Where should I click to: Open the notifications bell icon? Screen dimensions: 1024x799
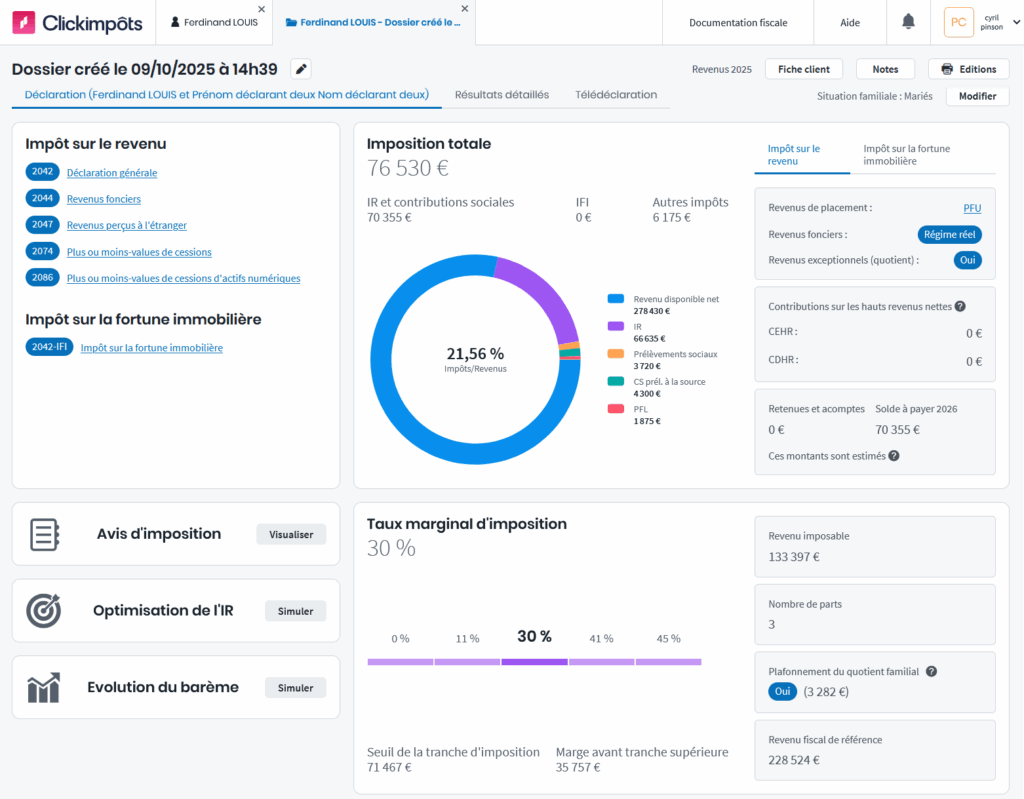click(x=908, y=22)
